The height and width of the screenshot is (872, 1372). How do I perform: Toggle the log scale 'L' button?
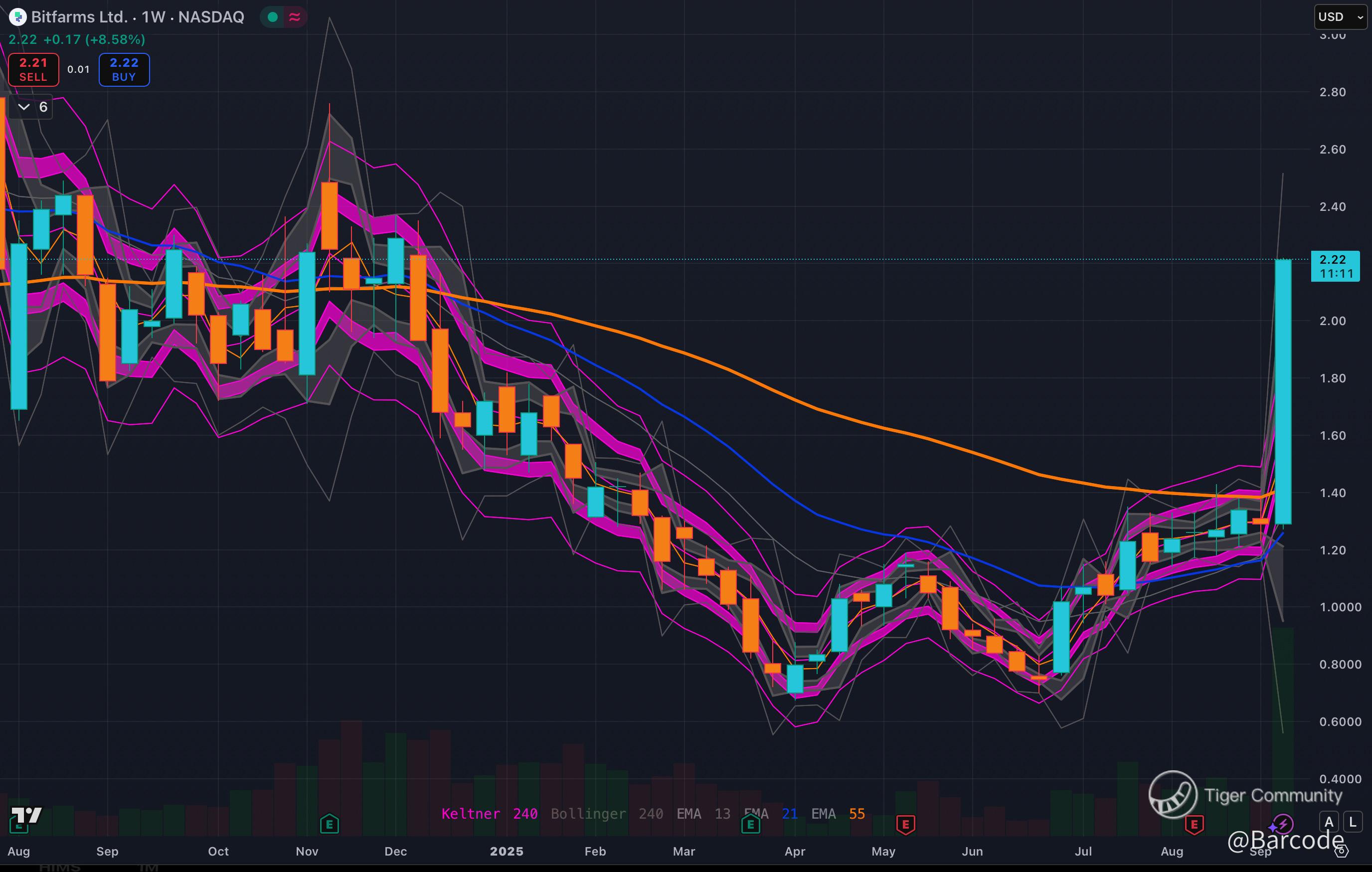(1353, 822)
